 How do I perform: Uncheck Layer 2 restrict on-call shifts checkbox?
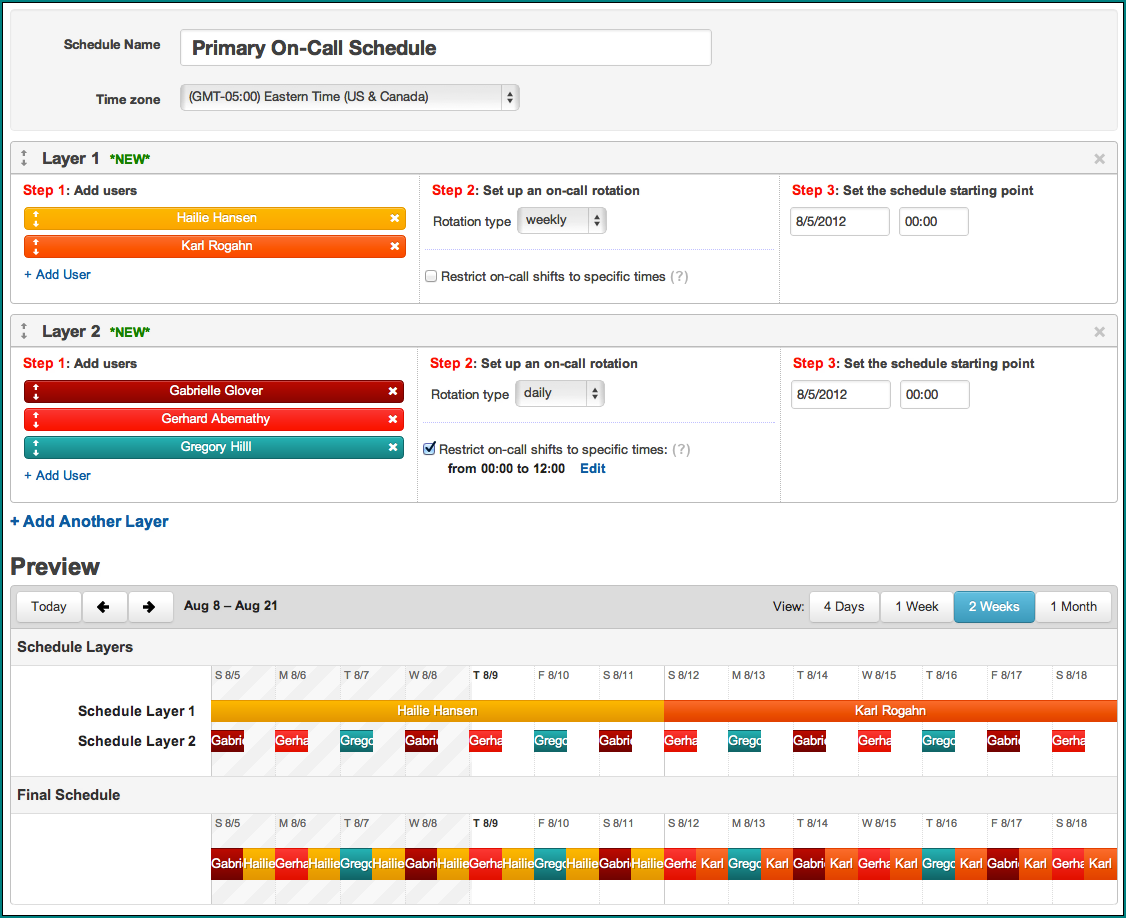(430, 450)
